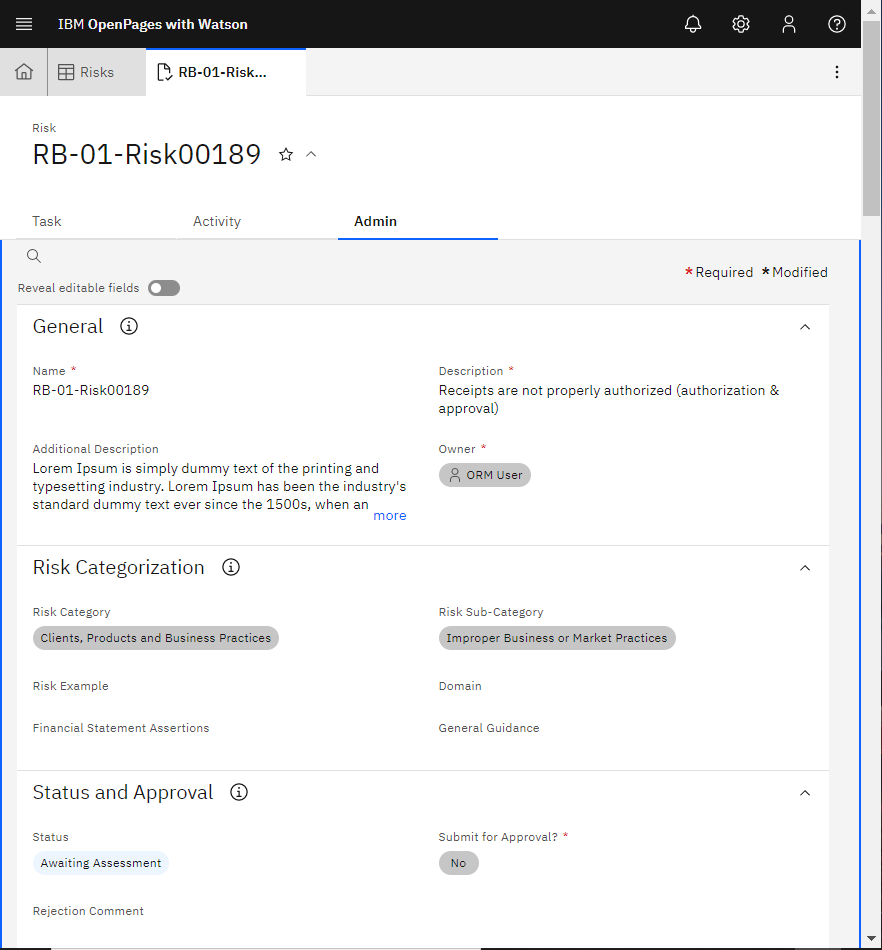Open the overflow three-dot menu on tab bar
Image resolution: width=882 pixels, height=950 pixels.
[x=837, y=71]
